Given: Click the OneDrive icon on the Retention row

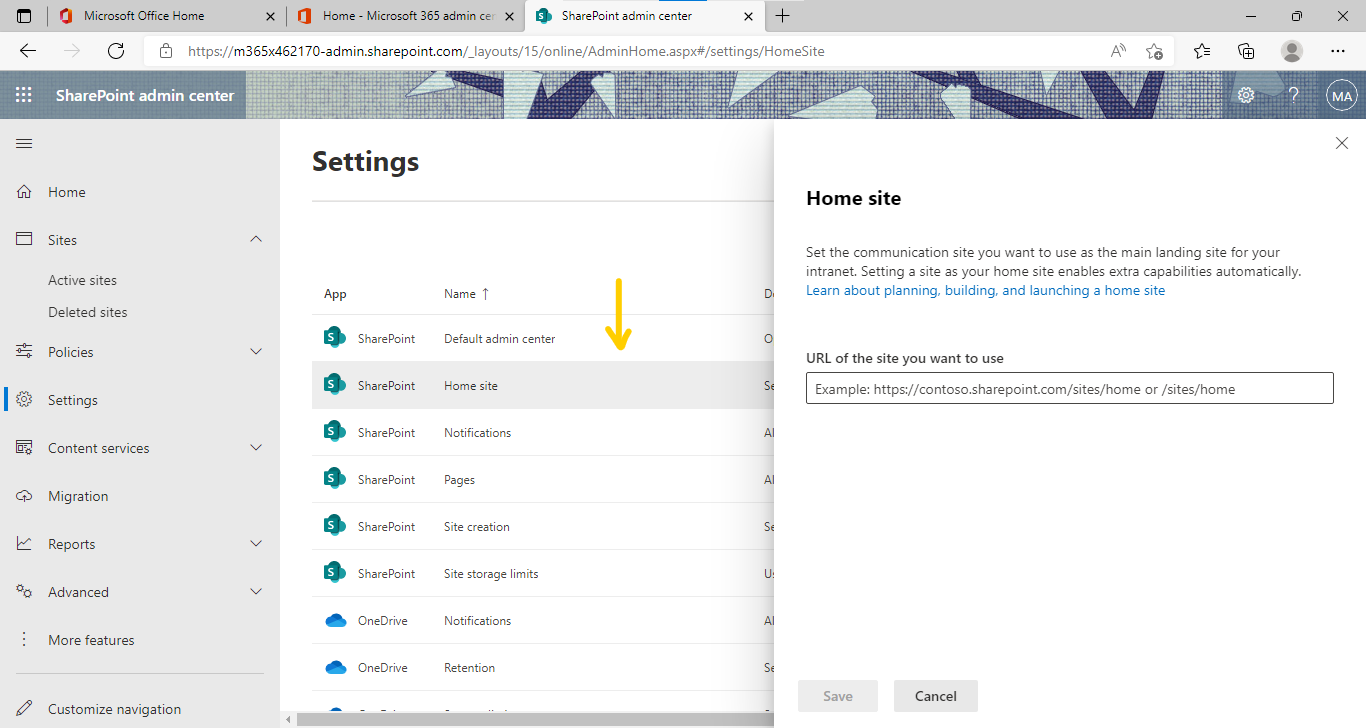Looking at the screenshot, I should [x=334, y=667].
